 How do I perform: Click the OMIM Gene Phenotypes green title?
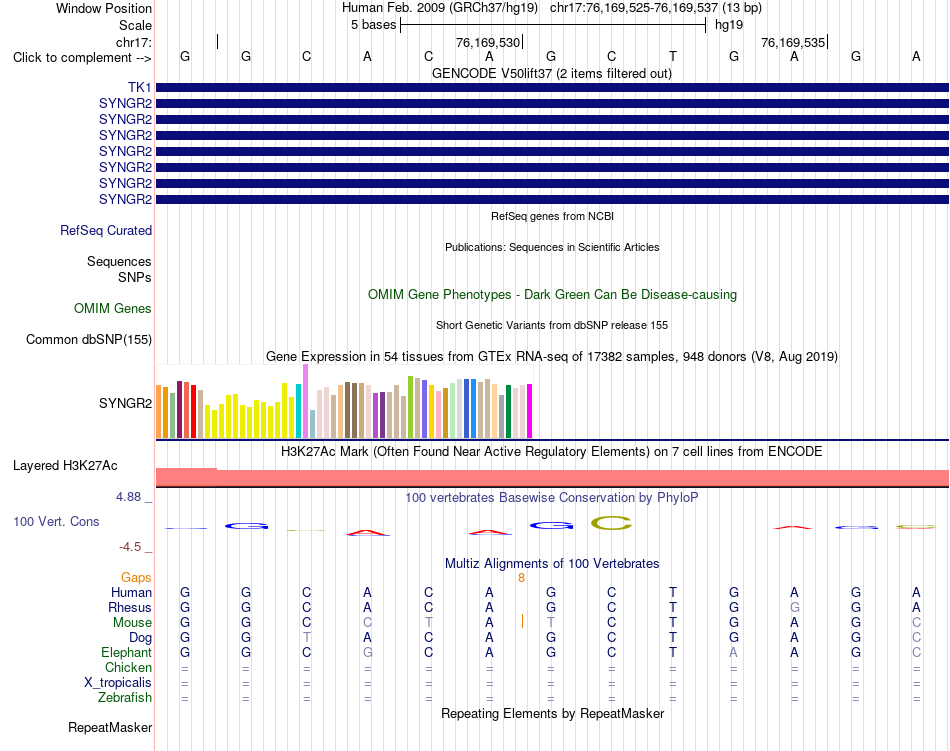pyautogui.click(x=552, y=294)
